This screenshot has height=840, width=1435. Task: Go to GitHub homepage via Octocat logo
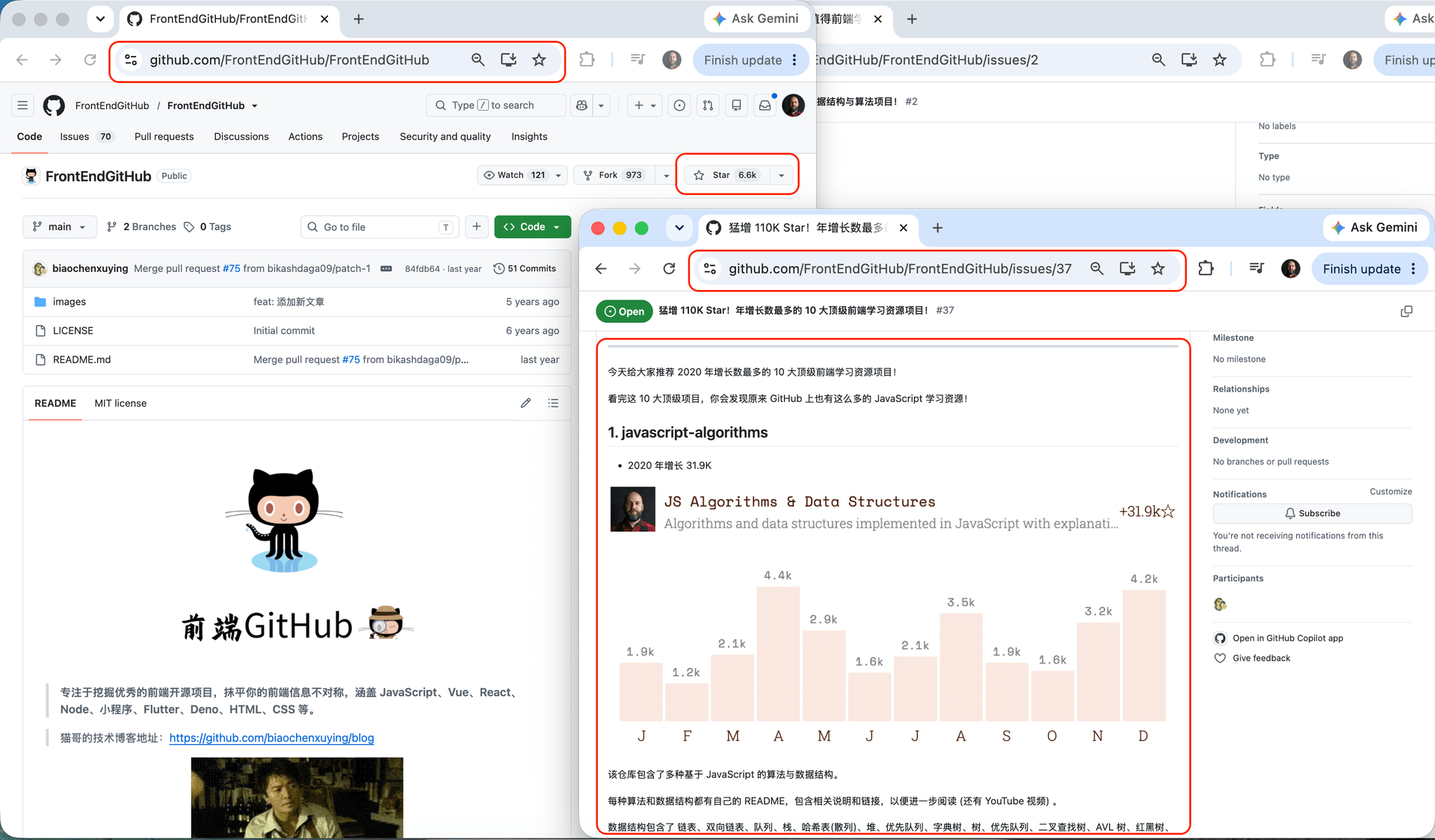[54, 105]
